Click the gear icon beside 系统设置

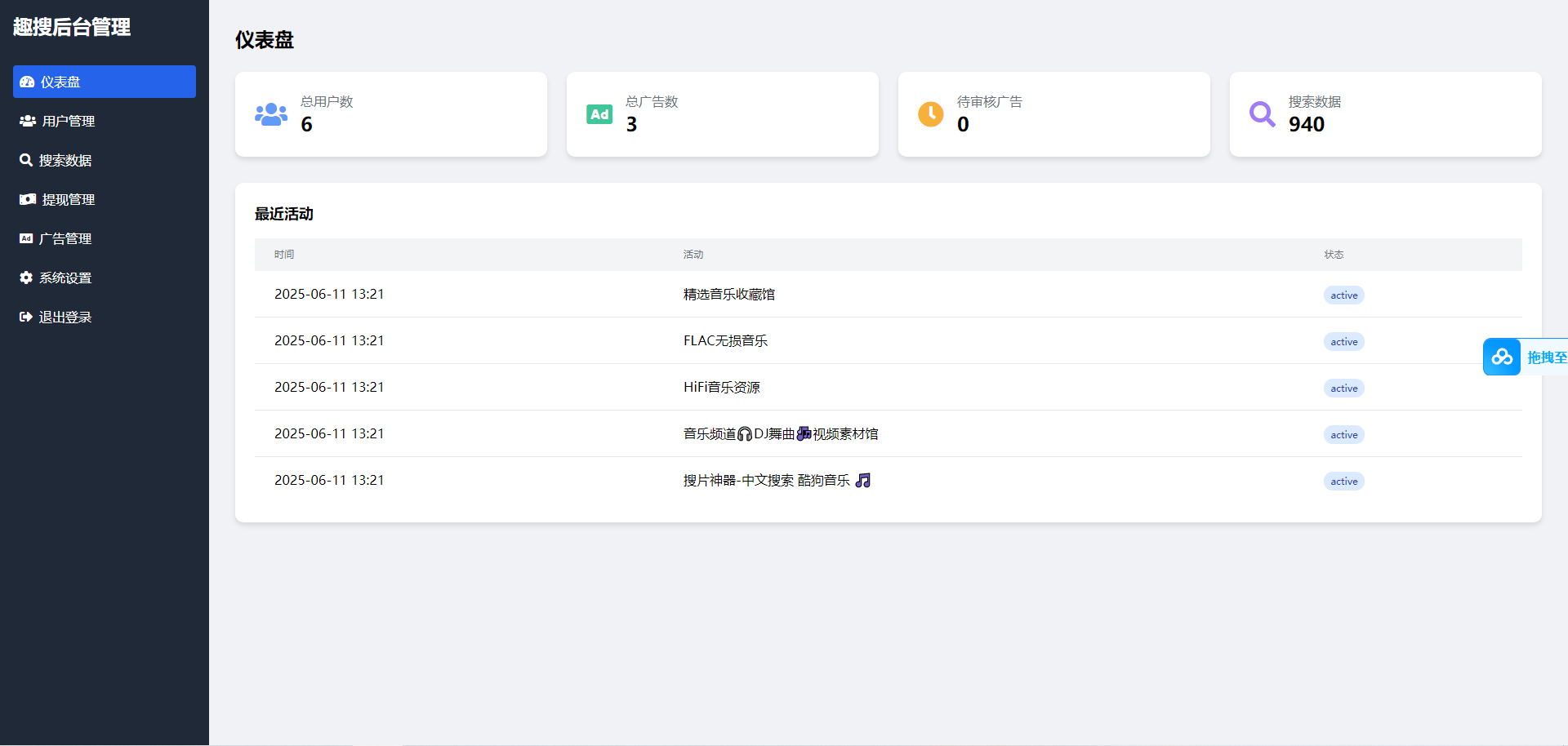click(26, 278)
